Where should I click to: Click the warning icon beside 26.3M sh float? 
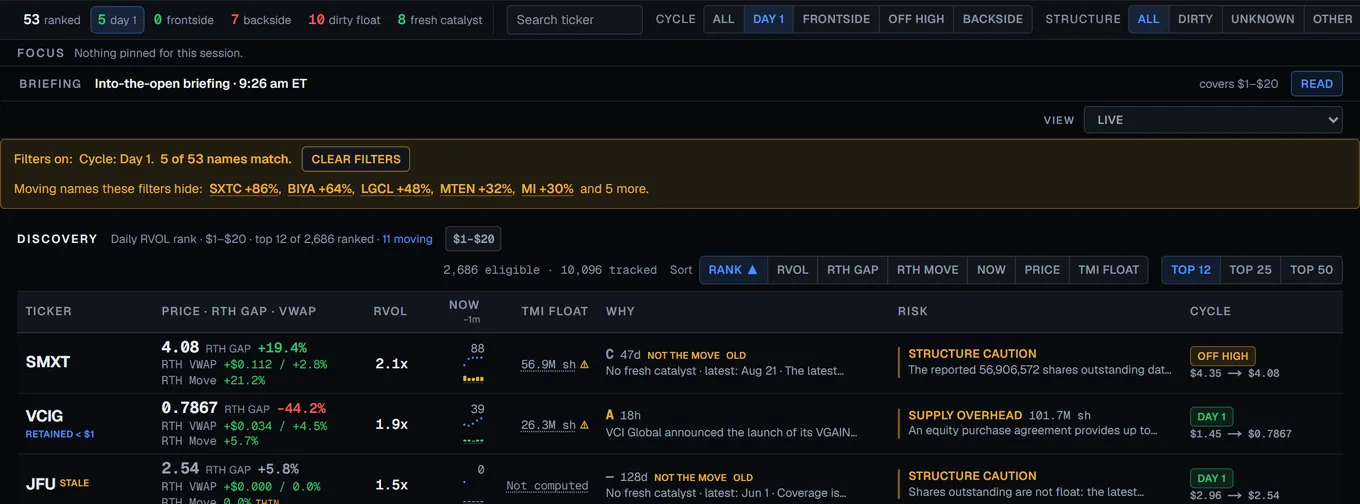(x=585, y=426)
